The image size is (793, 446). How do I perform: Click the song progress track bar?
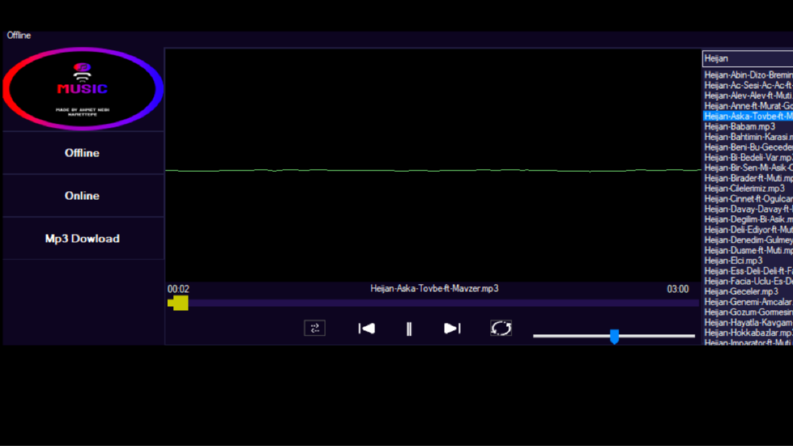pos(433,303)
